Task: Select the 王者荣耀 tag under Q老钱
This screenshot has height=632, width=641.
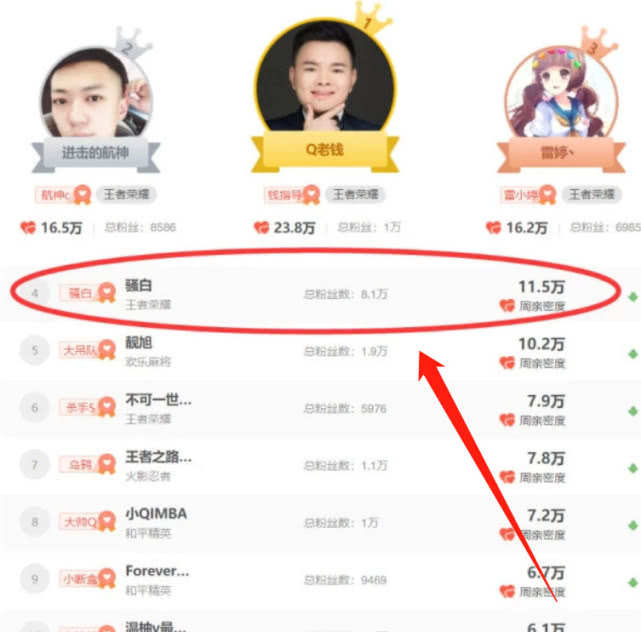Action: tap(355, 194)
